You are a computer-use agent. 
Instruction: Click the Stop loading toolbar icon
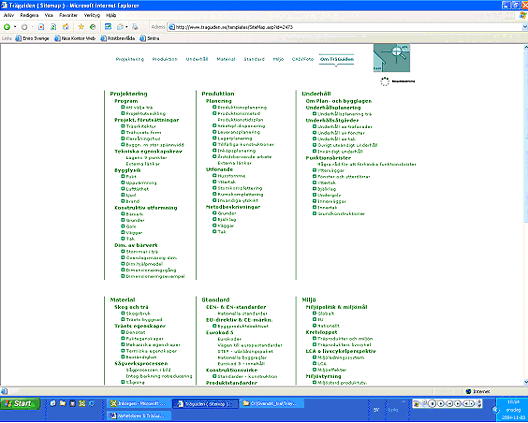click(x=41, y=27)
